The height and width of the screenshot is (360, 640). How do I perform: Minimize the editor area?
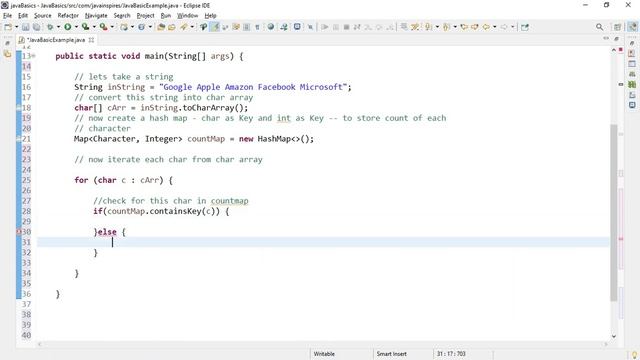606,38
